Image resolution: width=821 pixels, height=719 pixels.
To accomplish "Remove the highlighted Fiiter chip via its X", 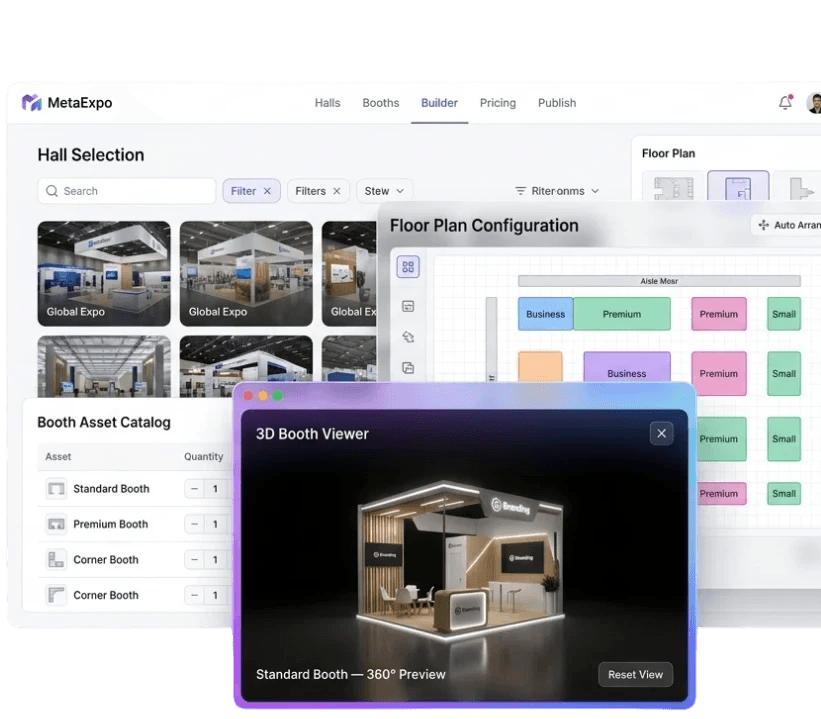I will 267,191.
